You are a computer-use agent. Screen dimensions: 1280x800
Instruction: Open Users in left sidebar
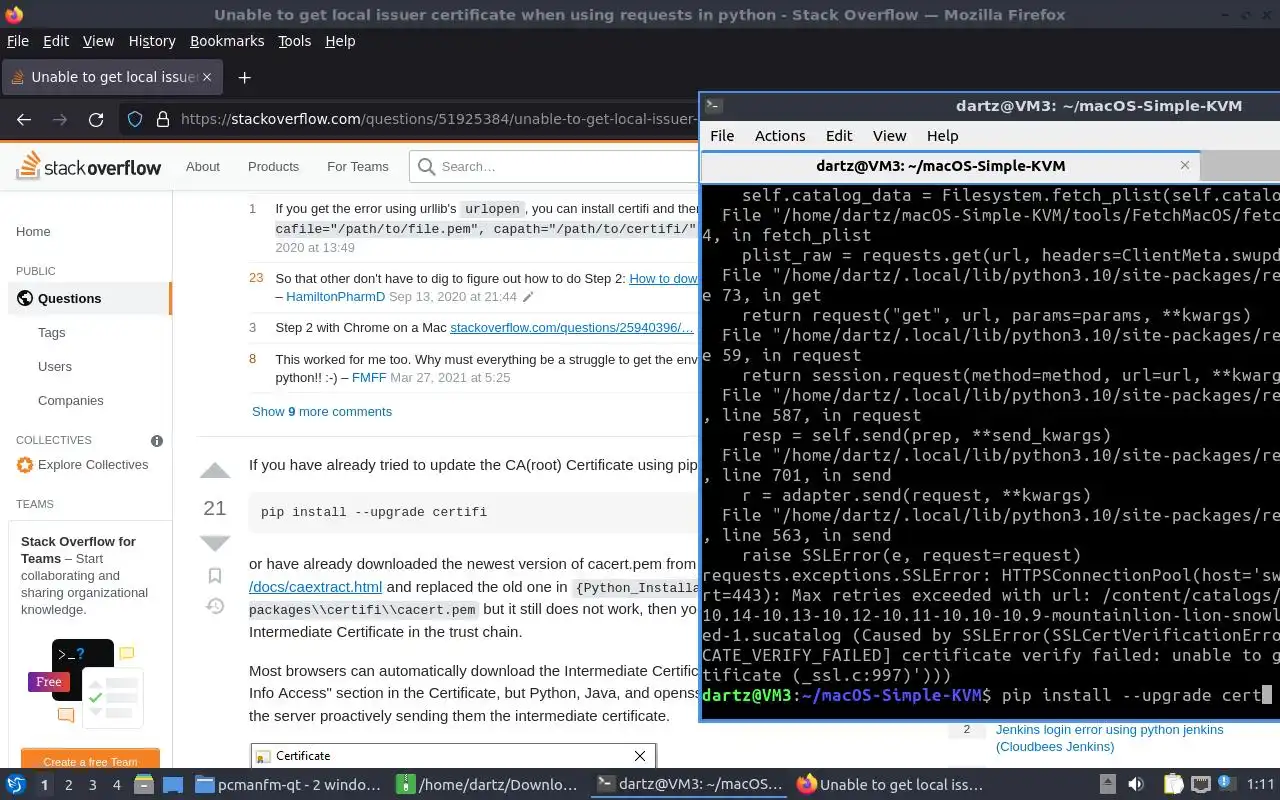click(x=55, y=366)
